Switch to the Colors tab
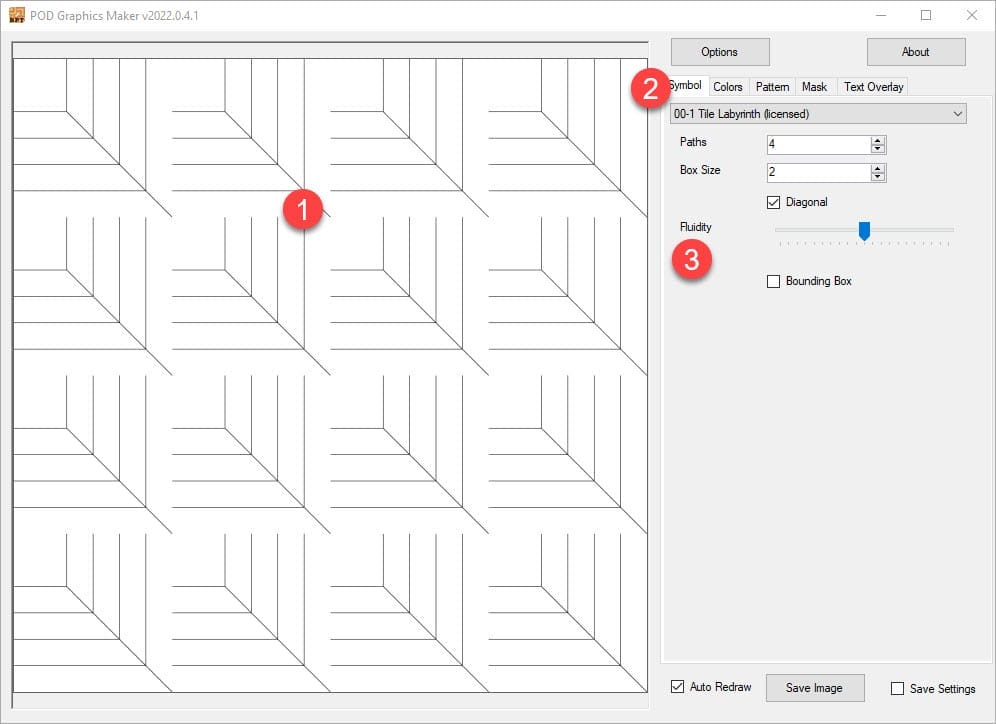Screen dimensions: 996x724 click(727, 87)
